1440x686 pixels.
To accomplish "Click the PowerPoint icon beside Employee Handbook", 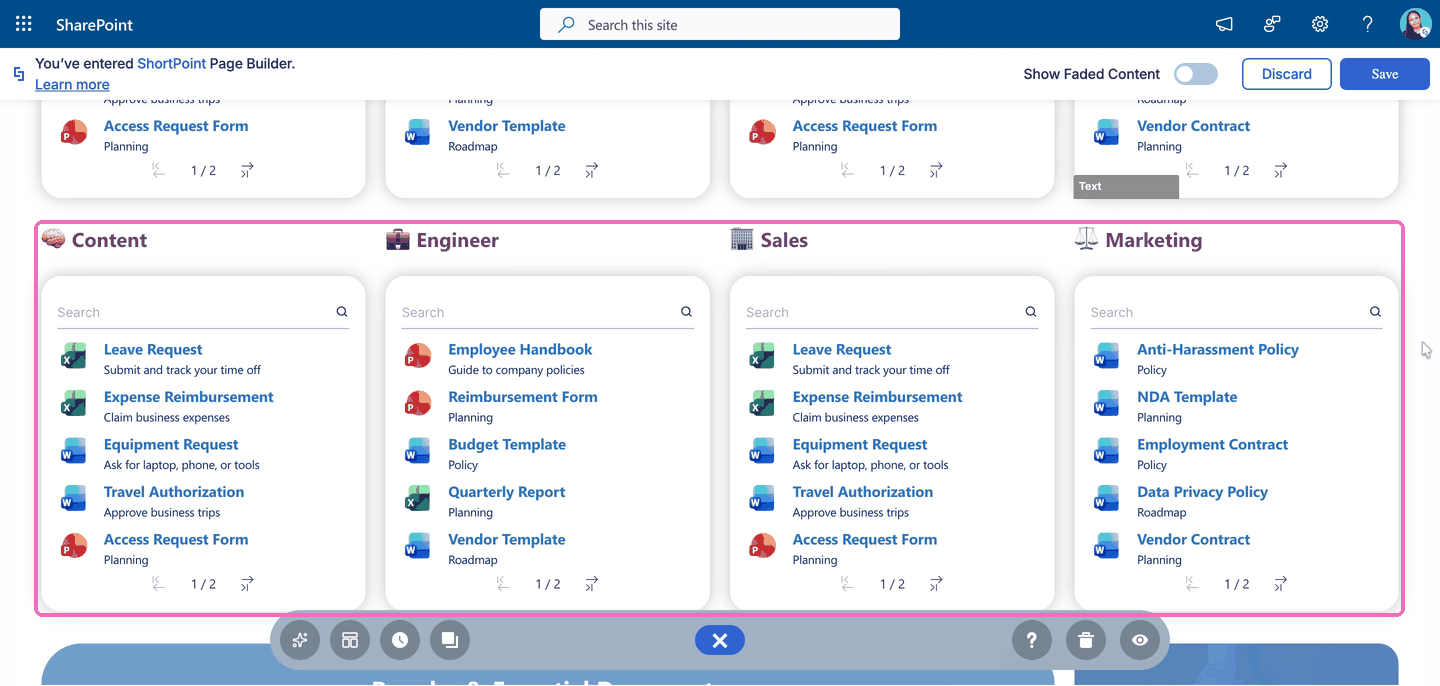I will [x=417, y=356].
